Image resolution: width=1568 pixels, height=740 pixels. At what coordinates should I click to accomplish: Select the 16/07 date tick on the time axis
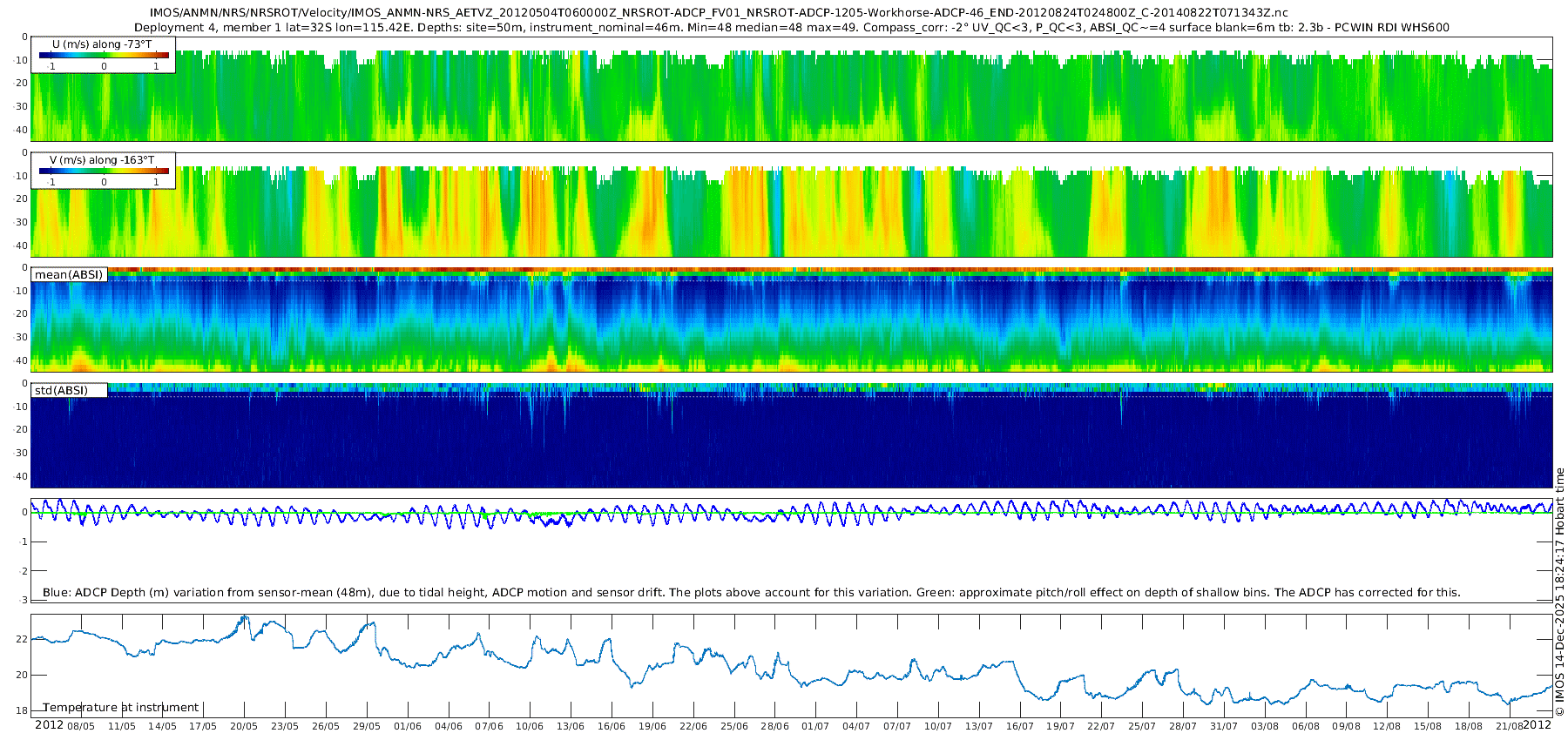1019,726
